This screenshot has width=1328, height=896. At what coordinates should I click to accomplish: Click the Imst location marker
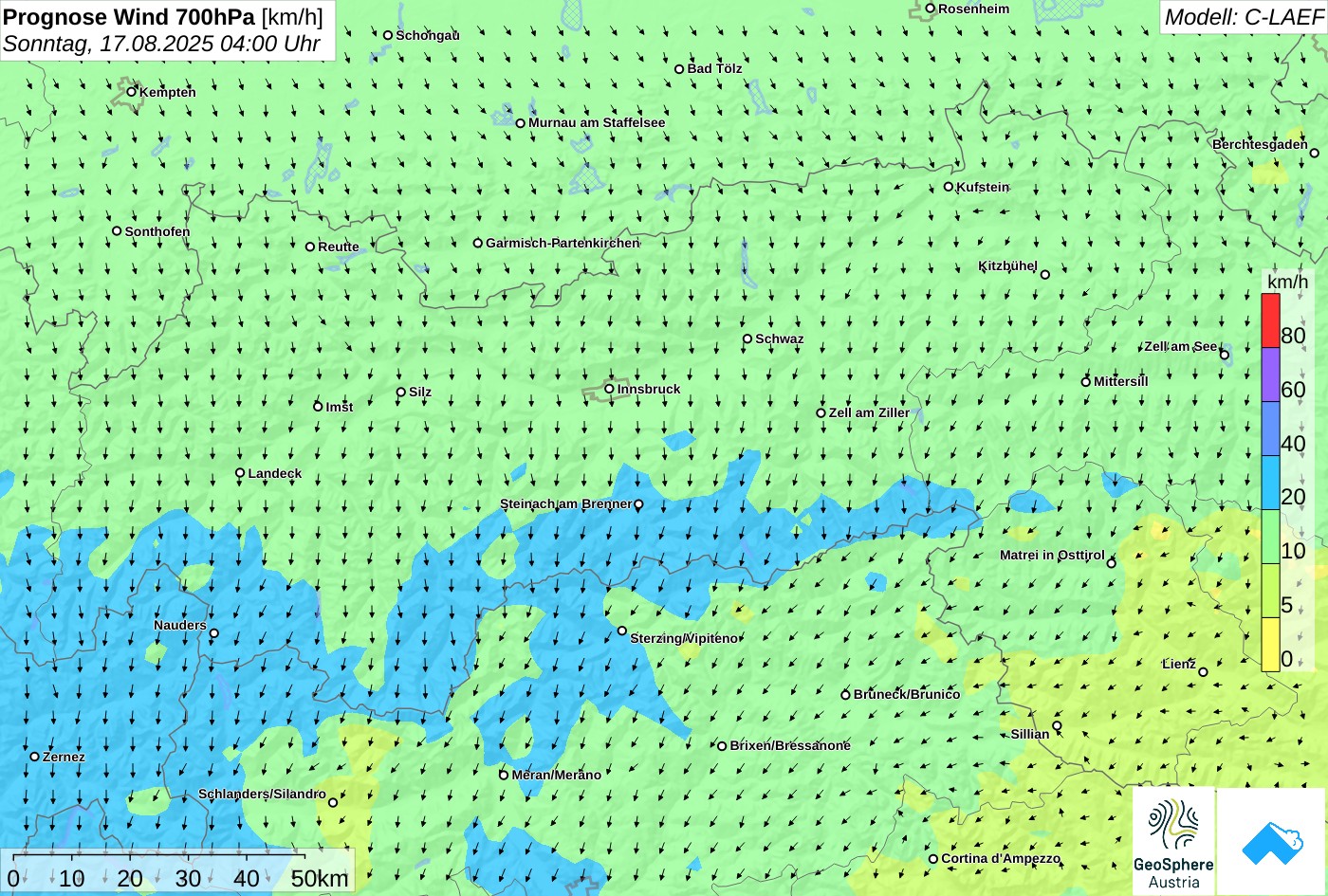[x=318, y=407]
